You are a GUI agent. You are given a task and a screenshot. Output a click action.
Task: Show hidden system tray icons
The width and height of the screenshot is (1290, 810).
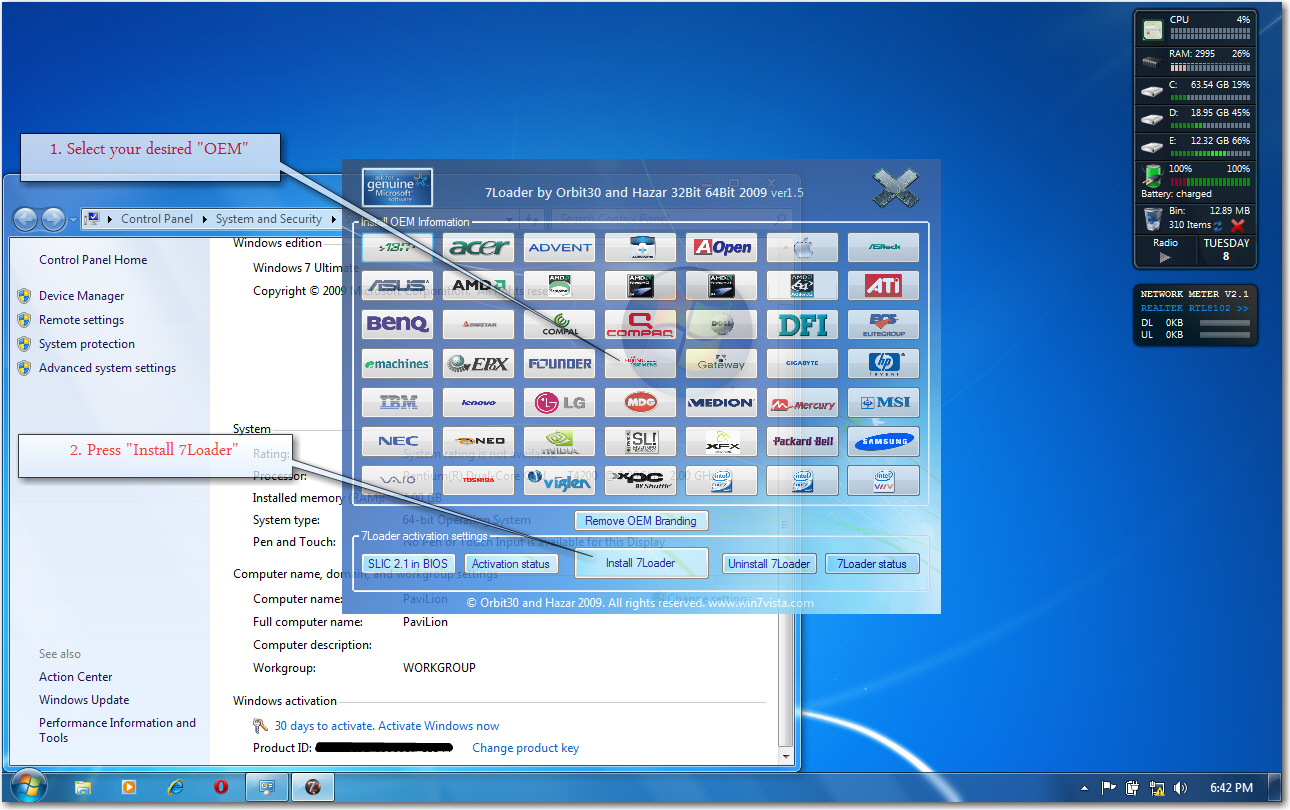pos(1086,787)
